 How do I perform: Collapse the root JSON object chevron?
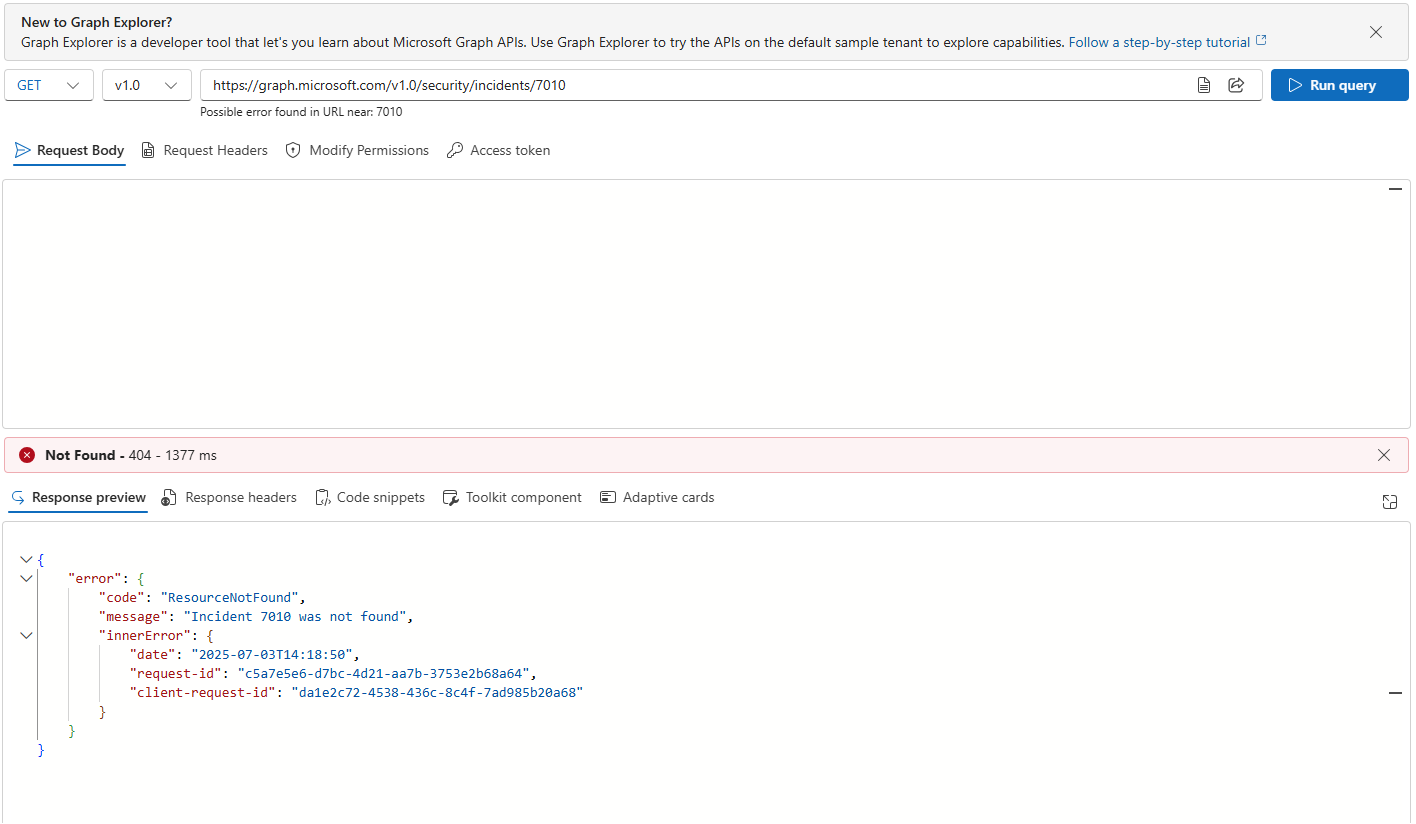[26, 560]
